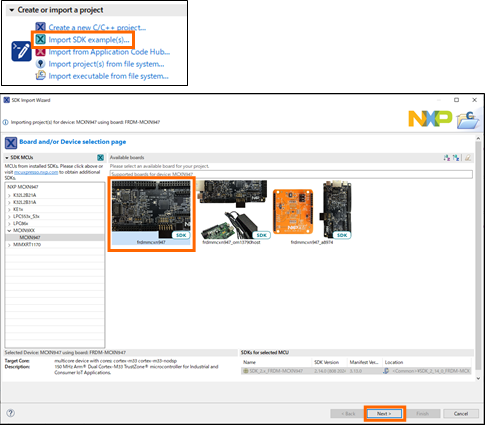
Task: Expand the LPC86x tree node
Action: click(9, 224)
